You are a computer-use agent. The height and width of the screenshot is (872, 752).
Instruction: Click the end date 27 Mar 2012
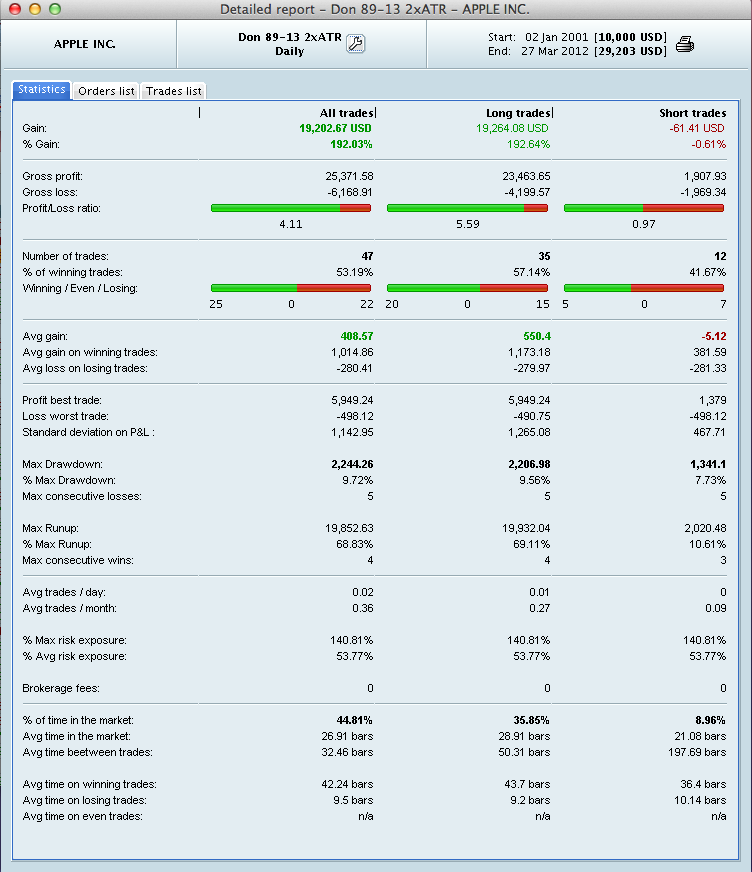555,51
